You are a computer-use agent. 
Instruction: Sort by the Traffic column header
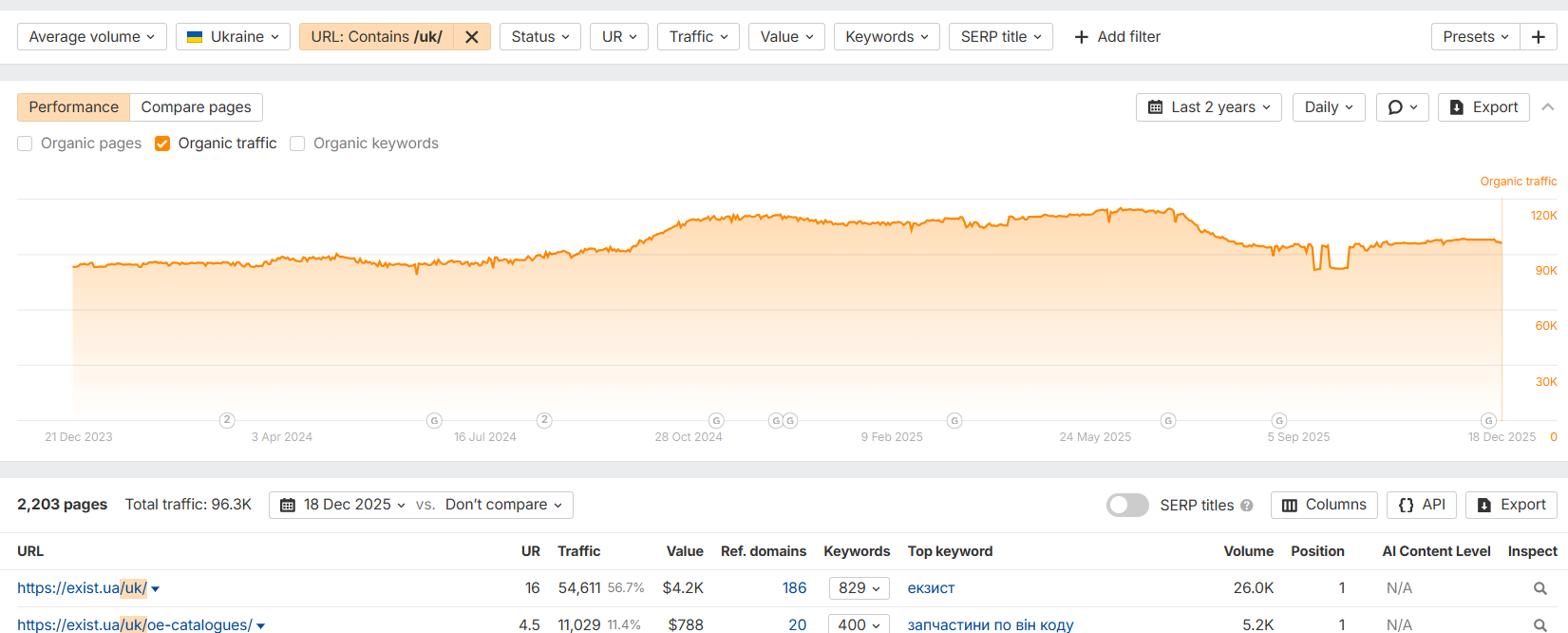578,551
